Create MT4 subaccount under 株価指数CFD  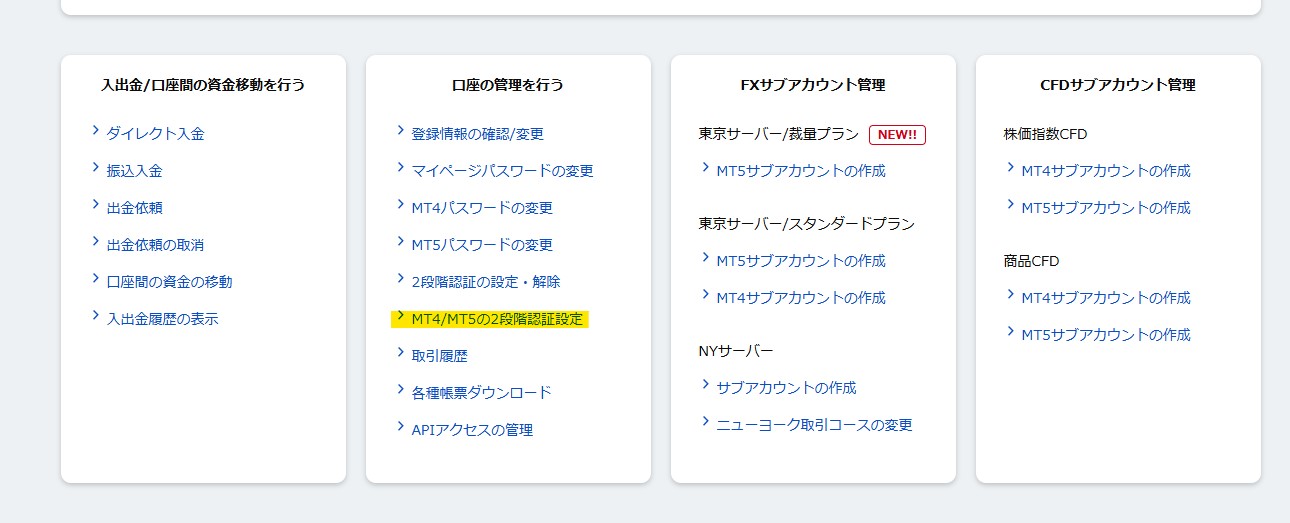click(1106, 171)
